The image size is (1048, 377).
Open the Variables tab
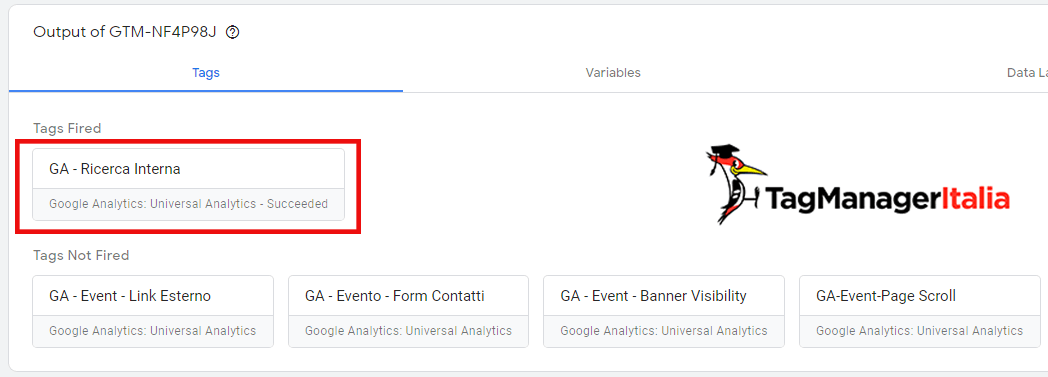tap(613, 73)
